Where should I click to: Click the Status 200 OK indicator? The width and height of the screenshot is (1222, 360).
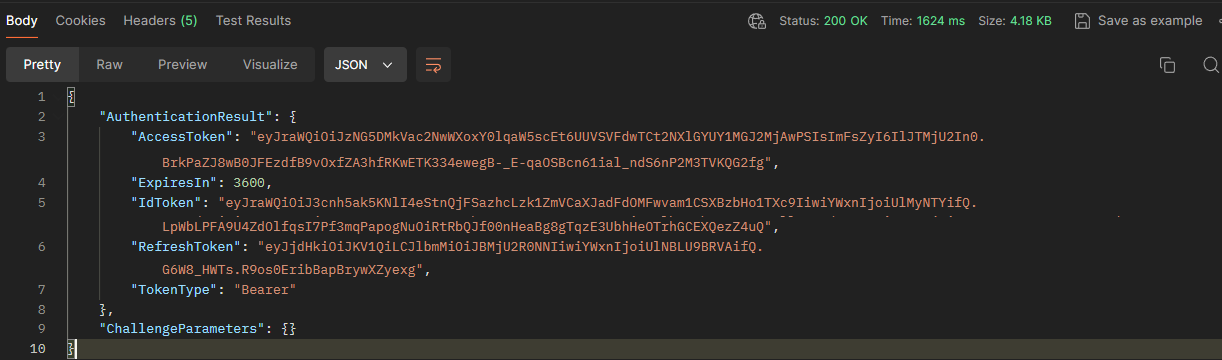point(823,20)
